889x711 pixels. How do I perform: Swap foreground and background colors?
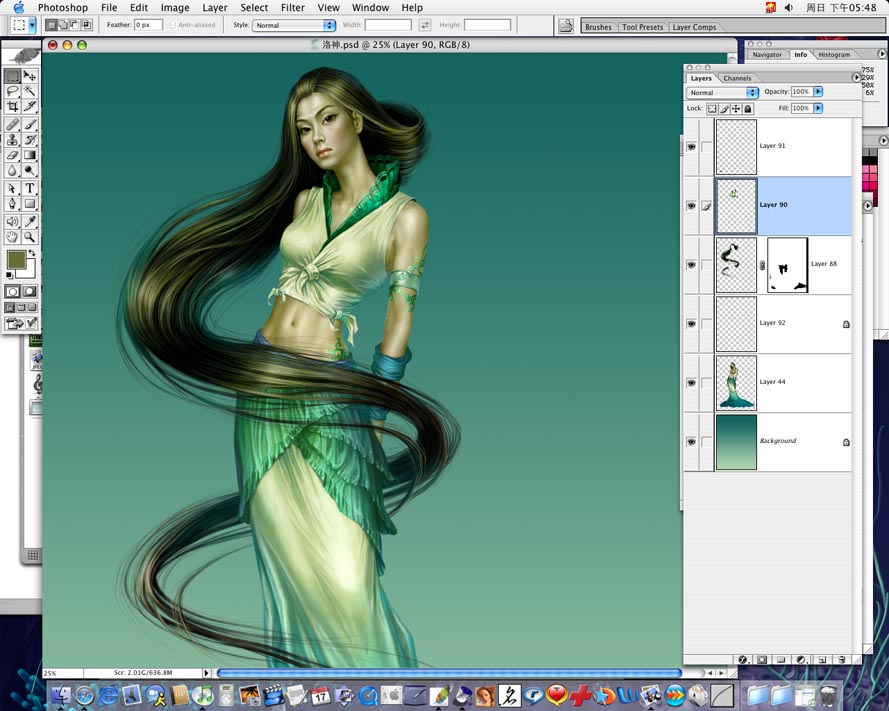(x=32, y=253)
